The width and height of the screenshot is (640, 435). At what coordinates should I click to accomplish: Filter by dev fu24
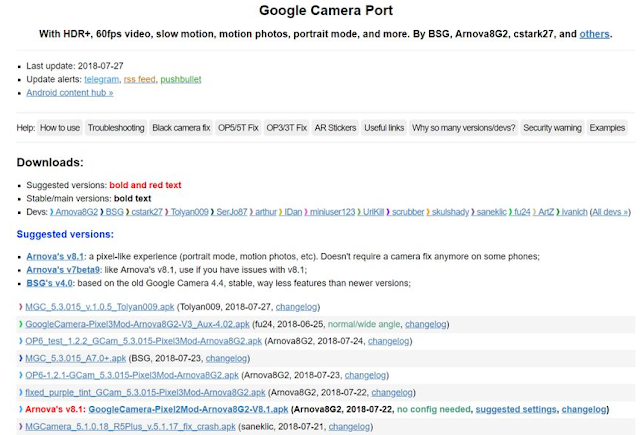pos(522,212)
